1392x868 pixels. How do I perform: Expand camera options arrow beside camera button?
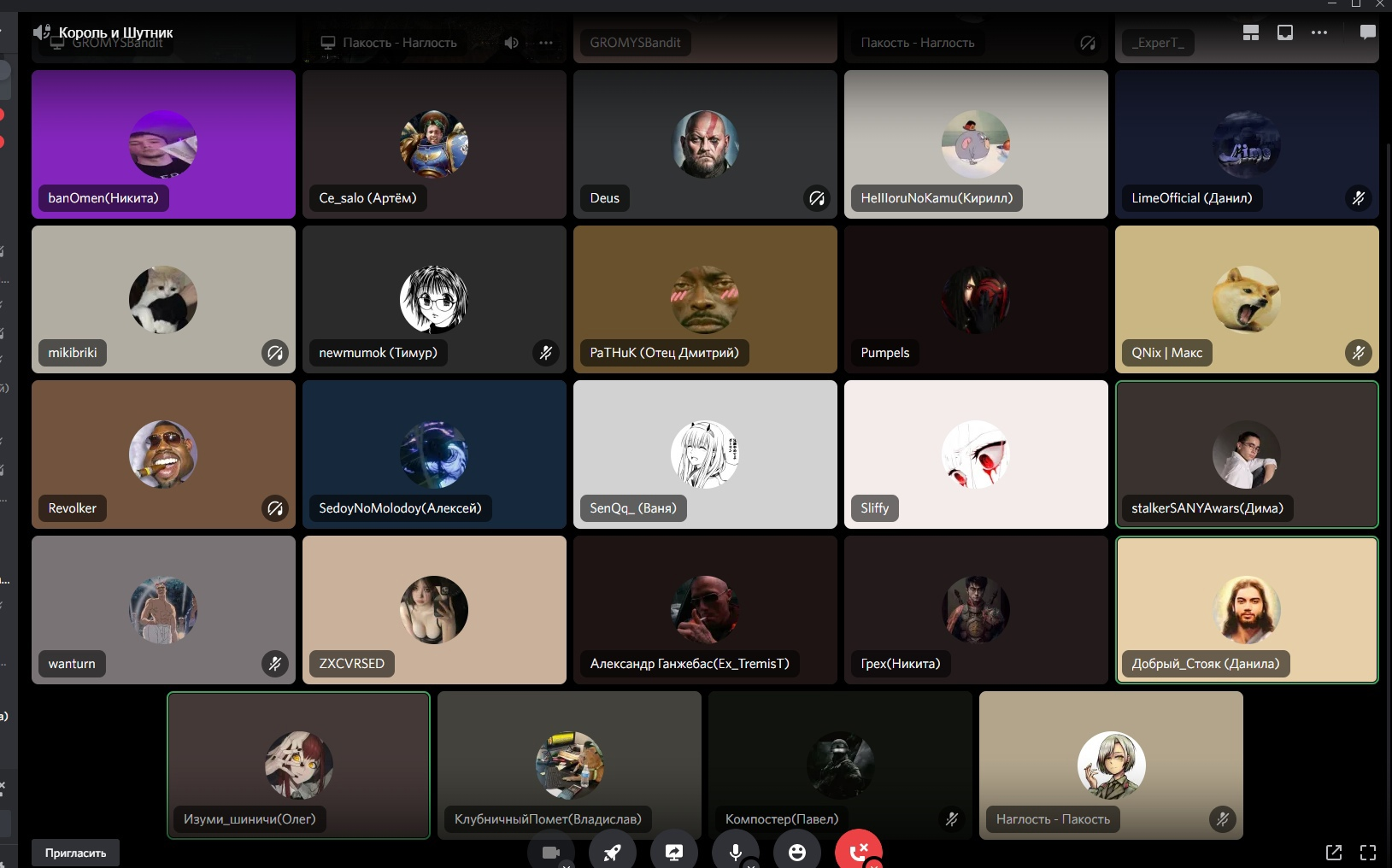click(567, 865)
